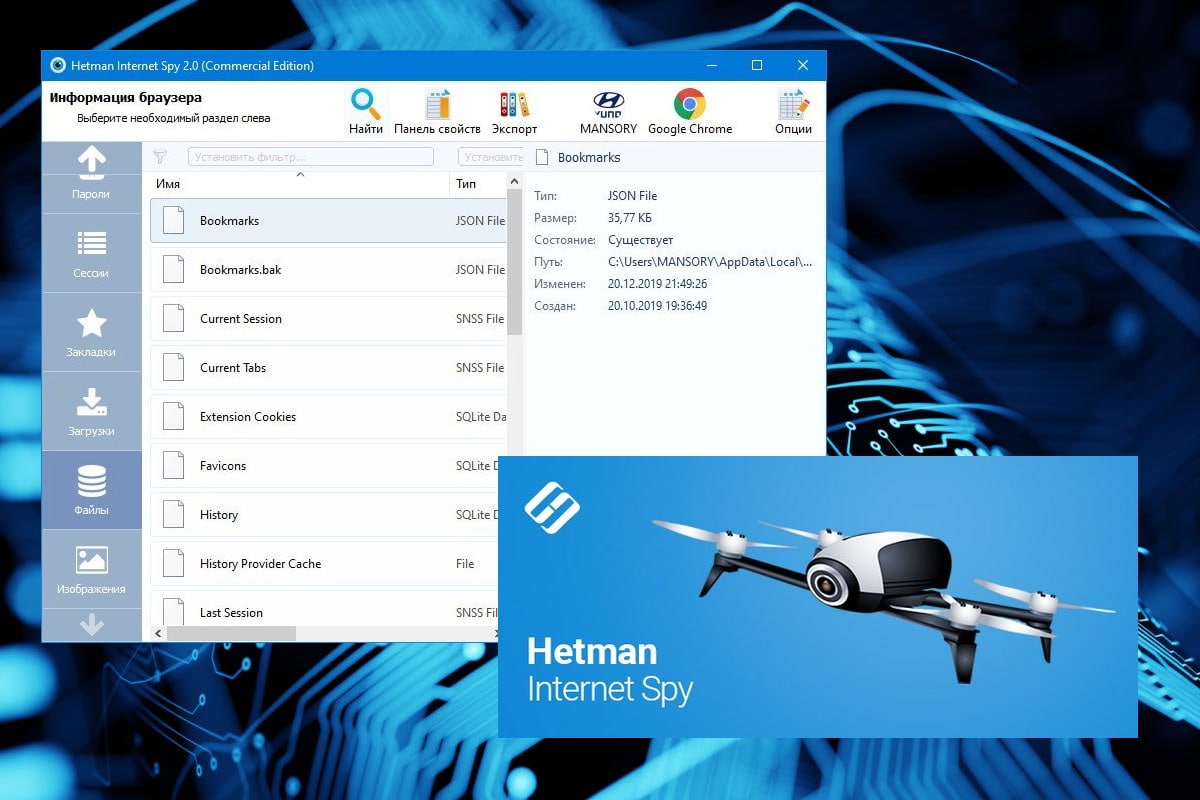
Task: Click the Hetman Internet Spy title-bar app icon
Action: [58, 66]
